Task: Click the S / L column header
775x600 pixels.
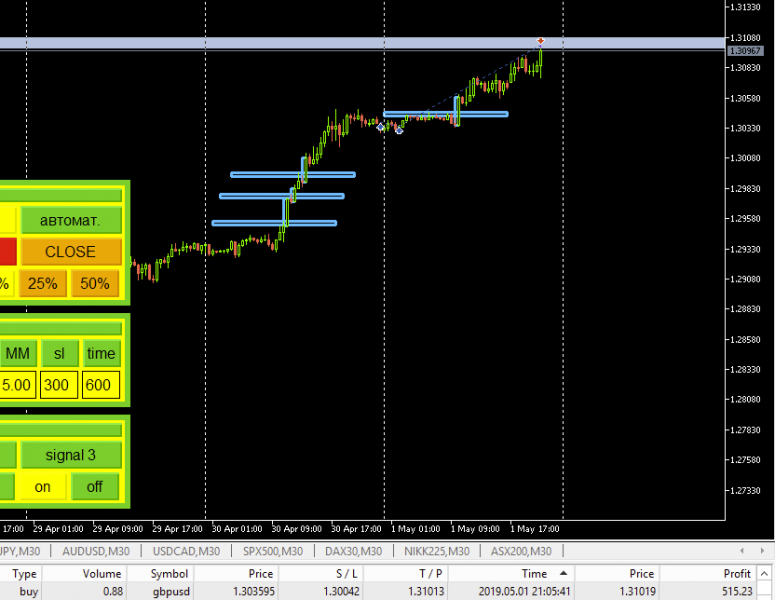Action: (321, 574)
